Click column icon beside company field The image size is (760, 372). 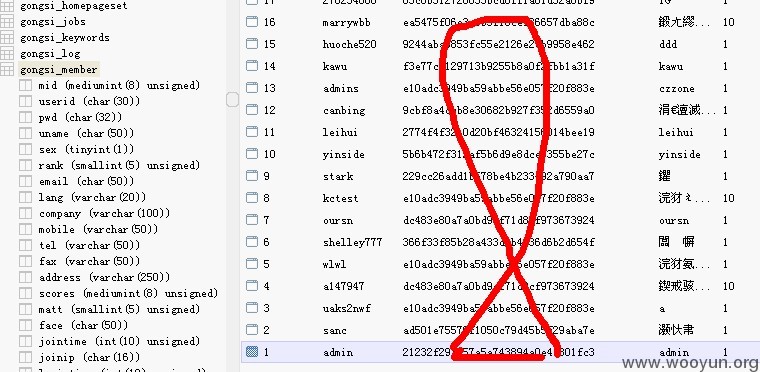point(25,214)
